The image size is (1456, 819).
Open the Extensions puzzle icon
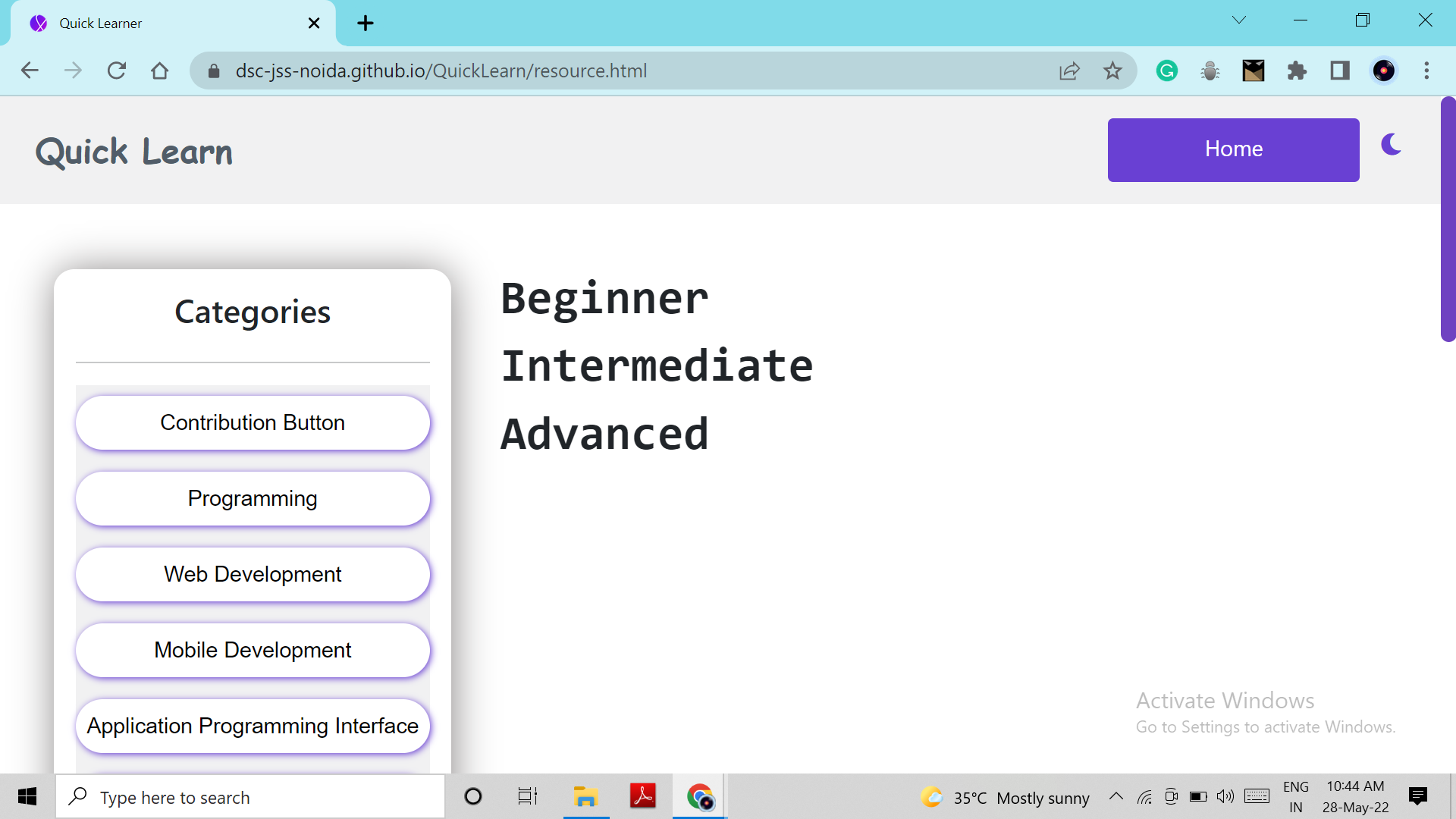[1297, 71]
